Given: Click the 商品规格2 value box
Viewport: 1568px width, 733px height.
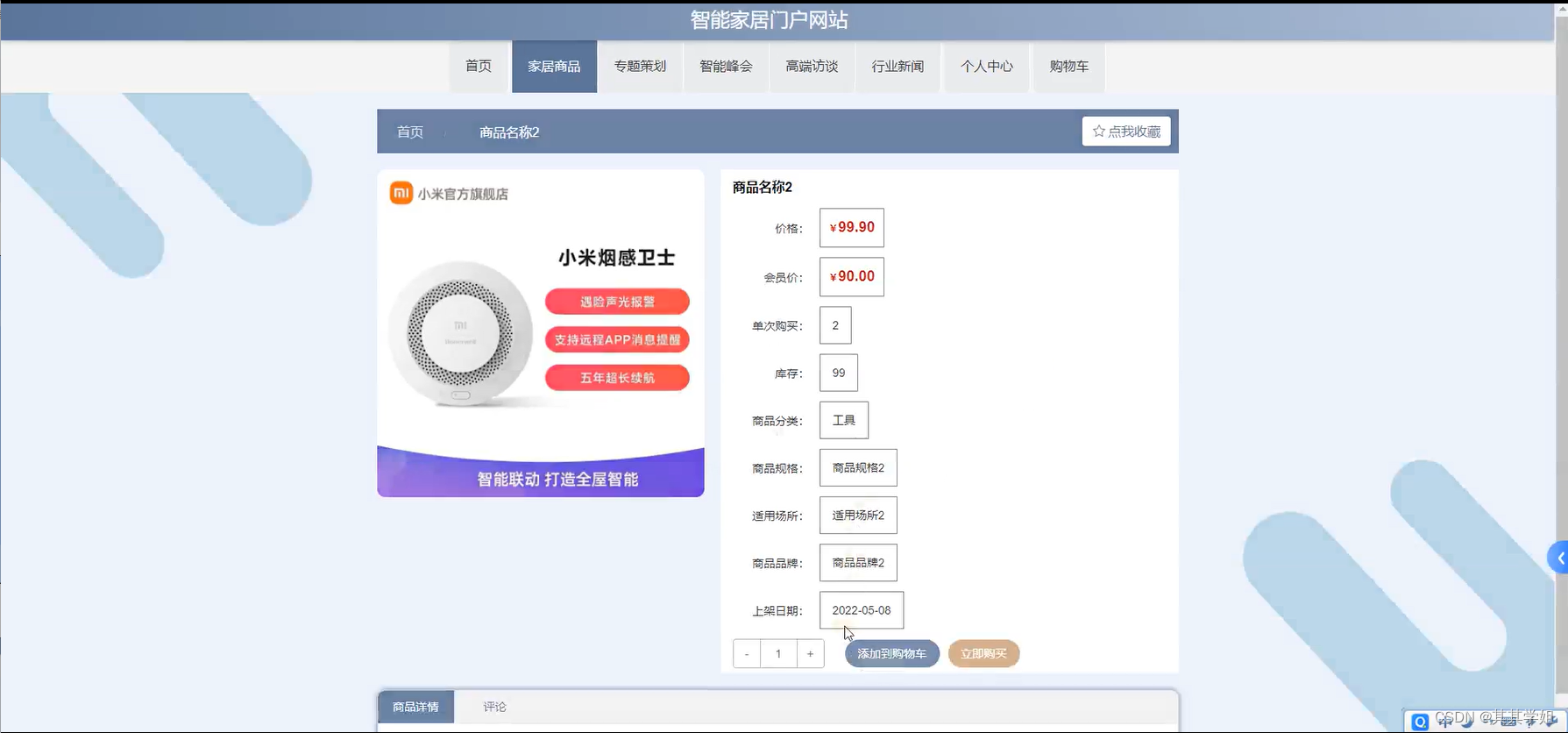Looking at the screenshot, I should (x=858, y=467).
